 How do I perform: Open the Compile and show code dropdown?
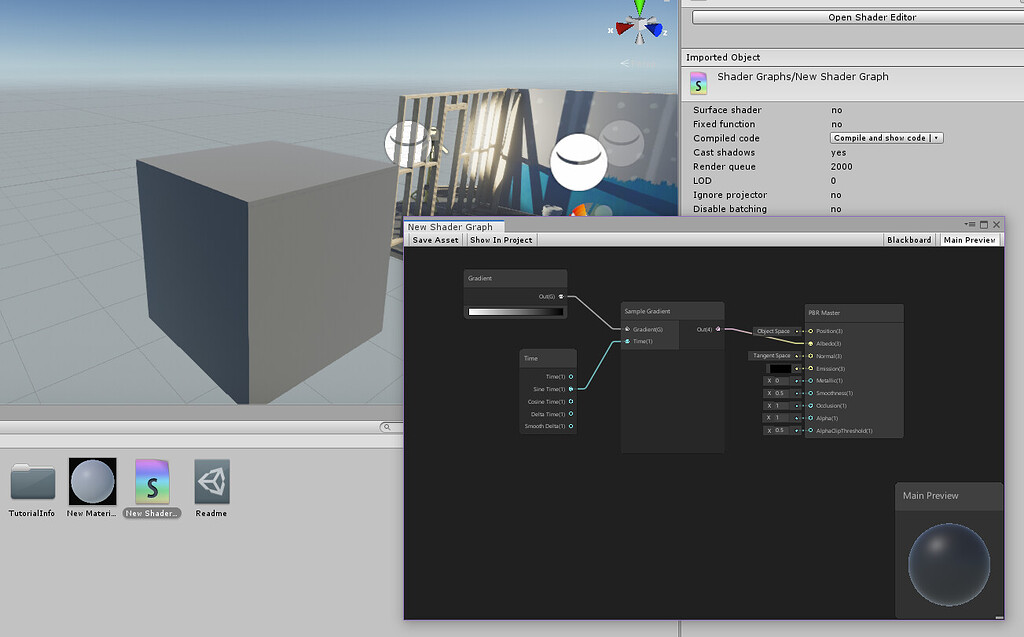[x=888, y=138]
